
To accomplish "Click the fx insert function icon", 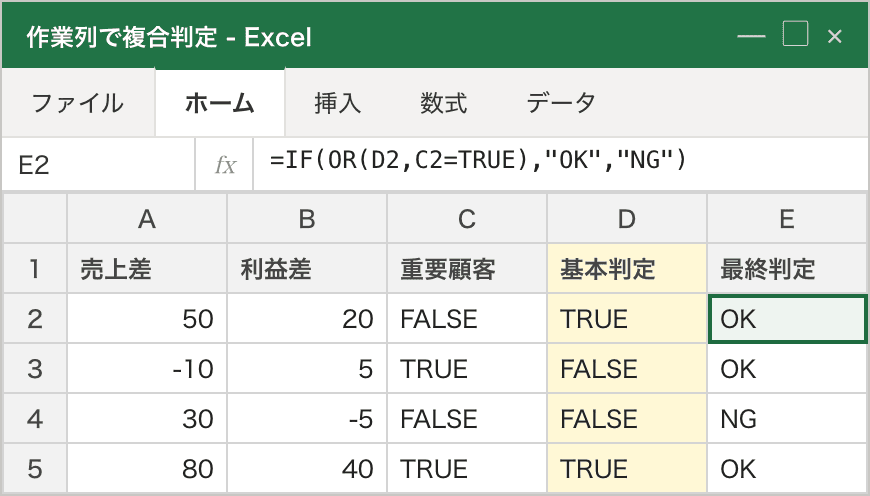I will tap(225, 165).
